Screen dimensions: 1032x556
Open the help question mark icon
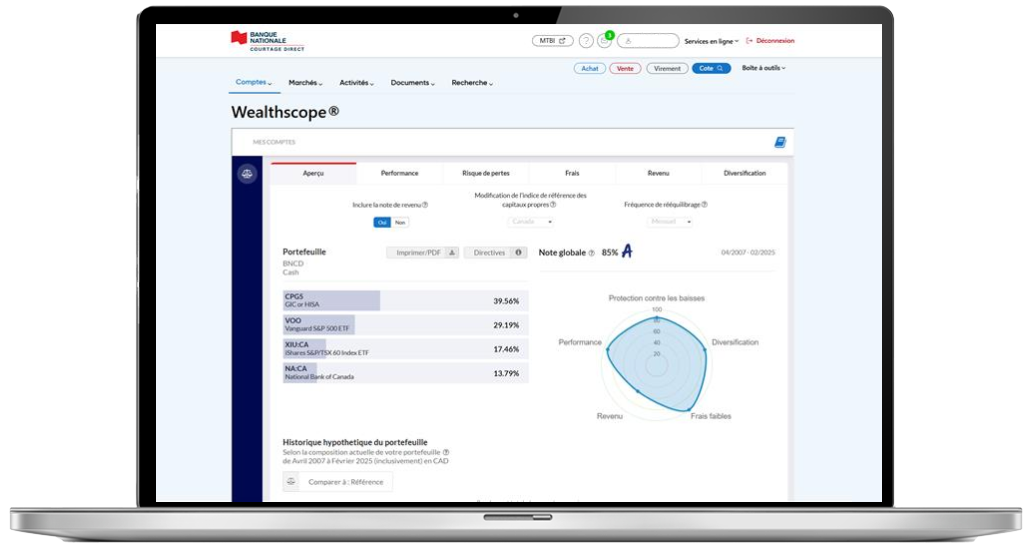tap(586, 41)
